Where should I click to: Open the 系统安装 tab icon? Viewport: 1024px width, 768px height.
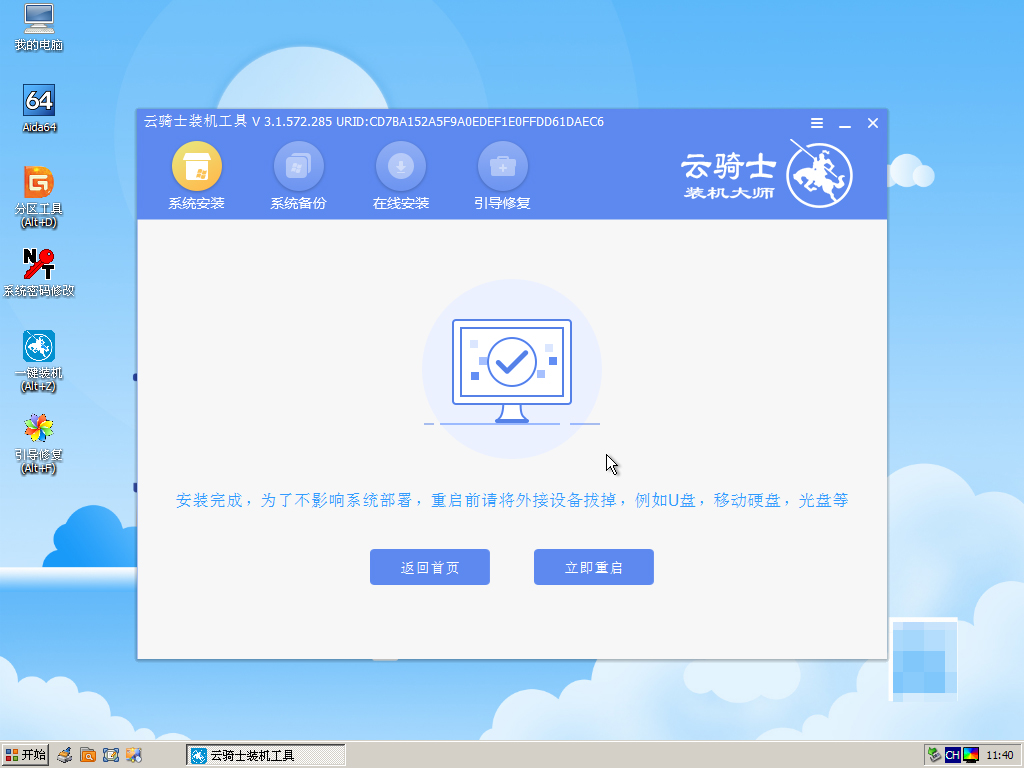click(x=197, y=167)
